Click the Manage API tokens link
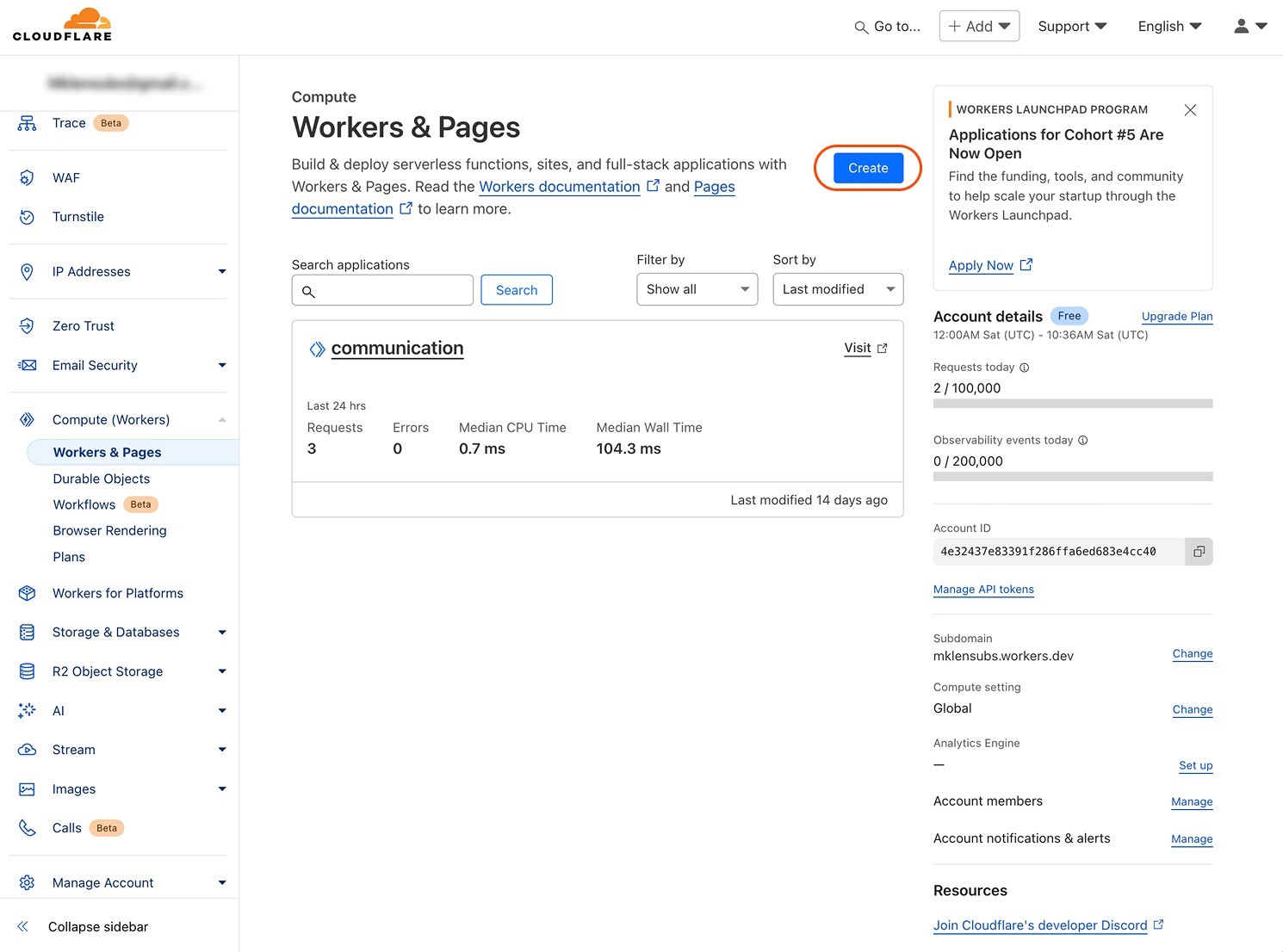Screen dimensions: 1283x952 pos(983,590)
